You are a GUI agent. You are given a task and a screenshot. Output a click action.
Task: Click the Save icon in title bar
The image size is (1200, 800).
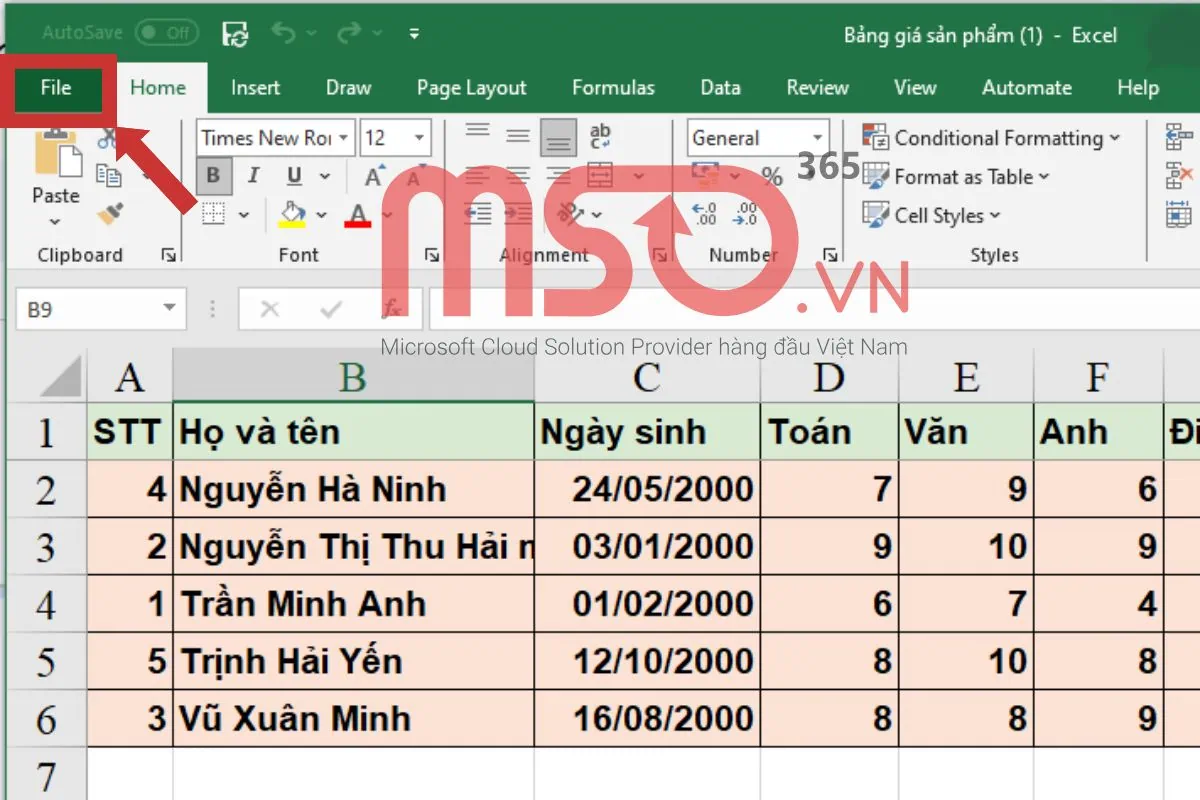tap(236, 34)
